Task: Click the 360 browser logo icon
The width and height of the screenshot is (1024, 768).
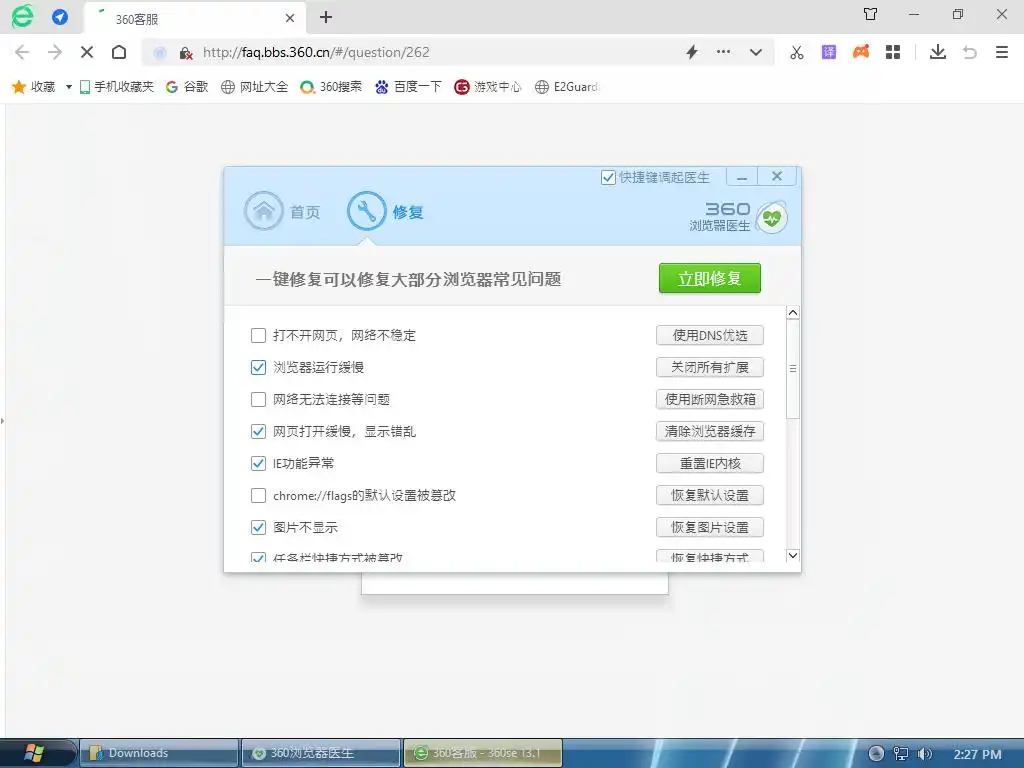Action: click(x=22, y=16)
